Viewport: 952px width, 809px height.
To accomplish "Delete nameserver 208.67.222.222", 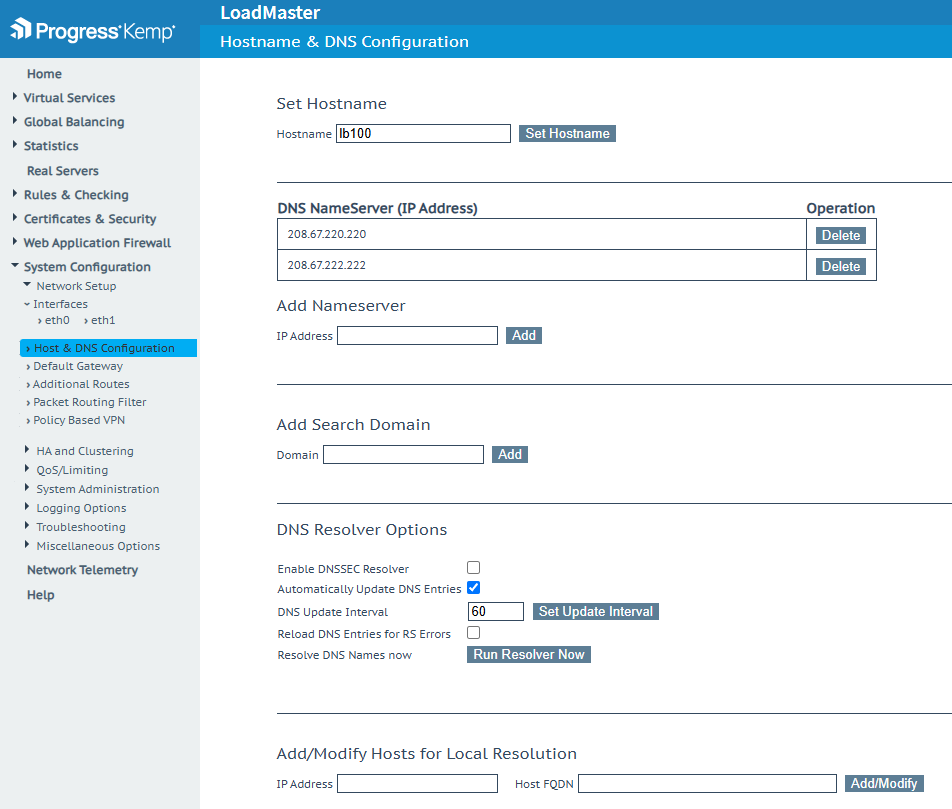I will click(x=841, y=266).
